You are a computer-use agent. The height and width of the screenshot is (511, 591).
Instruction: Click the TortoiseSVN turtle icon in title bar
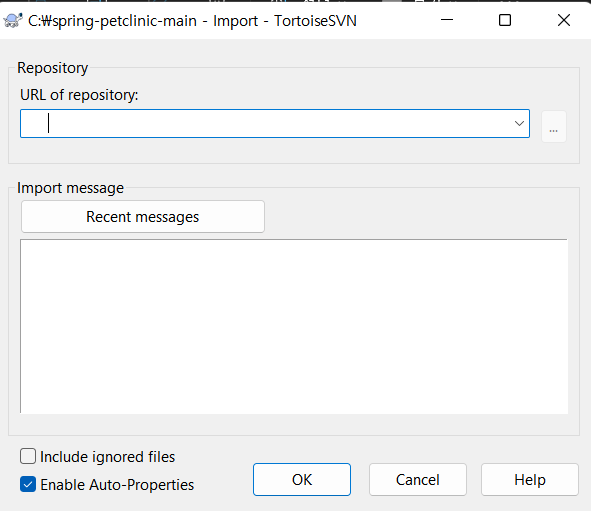tap(13, 20)
